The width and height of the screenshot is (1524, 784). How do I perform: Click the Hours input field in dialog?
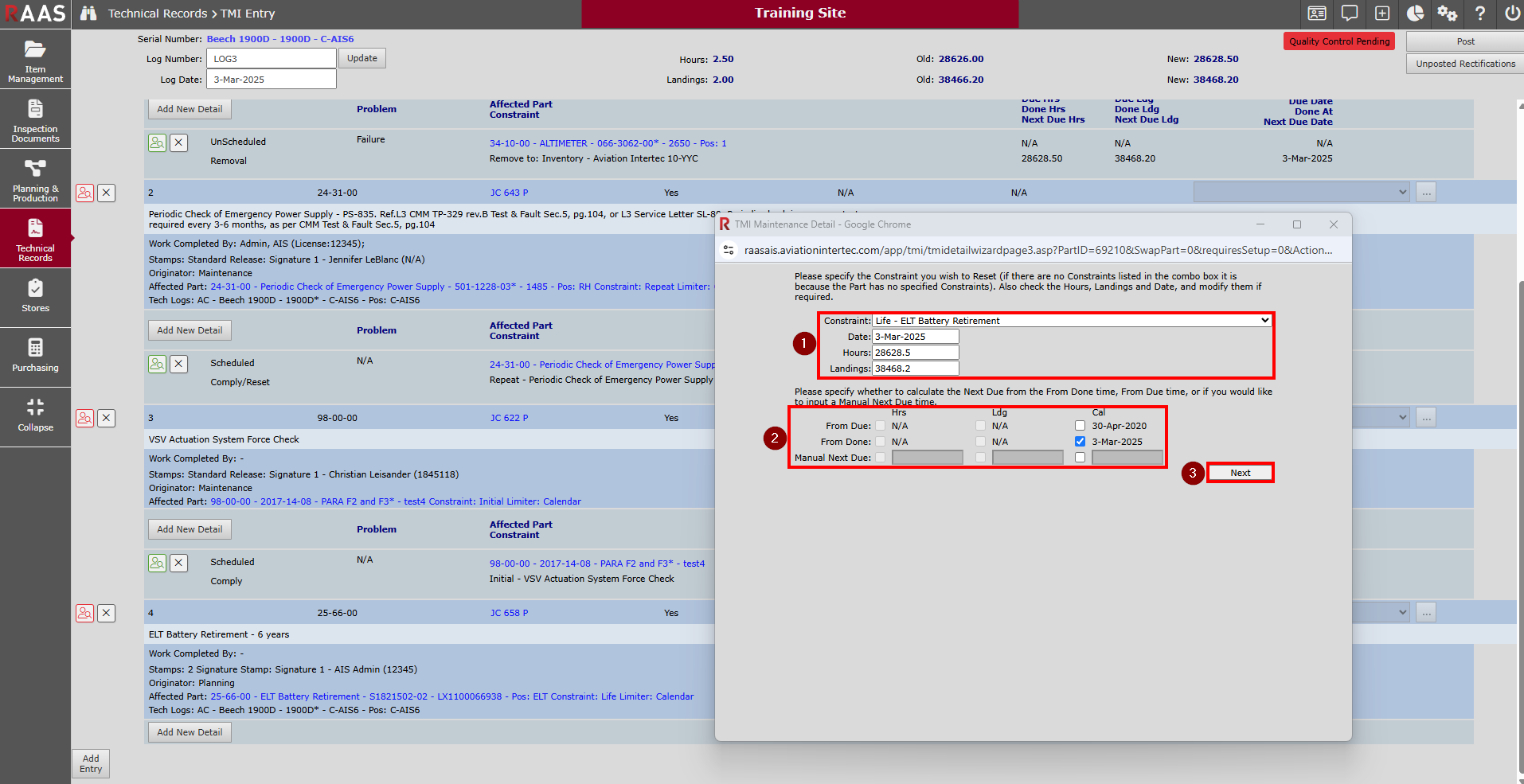[916, 353]
